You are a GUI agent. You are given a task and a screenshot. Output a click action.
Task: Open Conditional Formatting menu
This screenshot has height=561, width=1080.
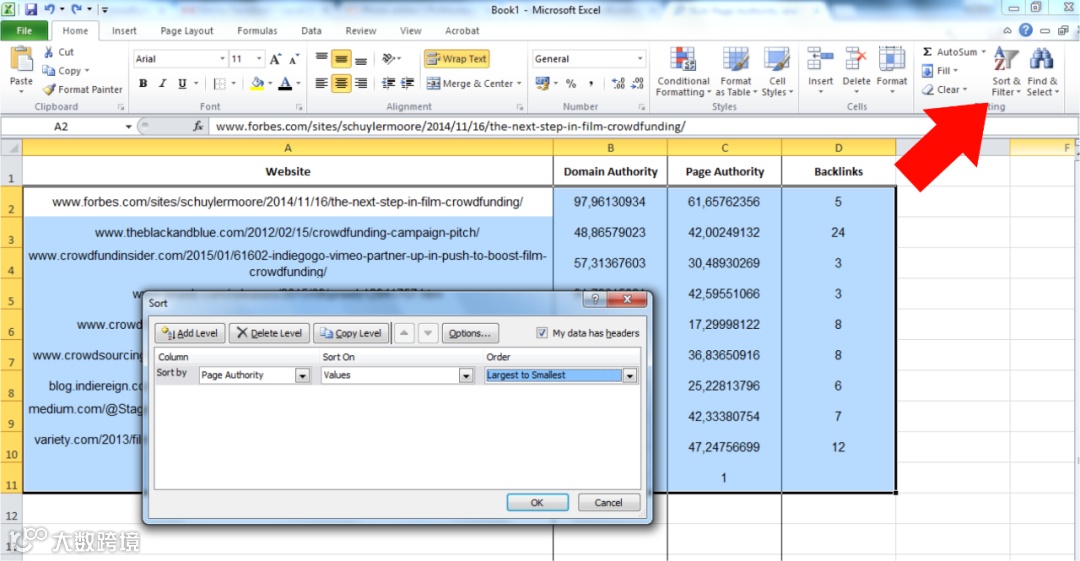pos(683,72)
